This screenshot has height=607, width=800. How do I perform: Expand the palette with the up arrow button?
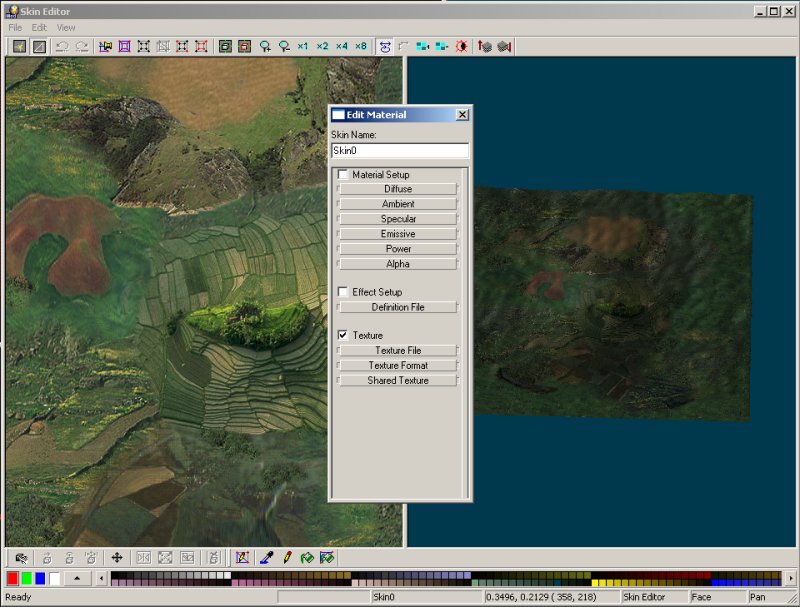click(x=77, y=578)
